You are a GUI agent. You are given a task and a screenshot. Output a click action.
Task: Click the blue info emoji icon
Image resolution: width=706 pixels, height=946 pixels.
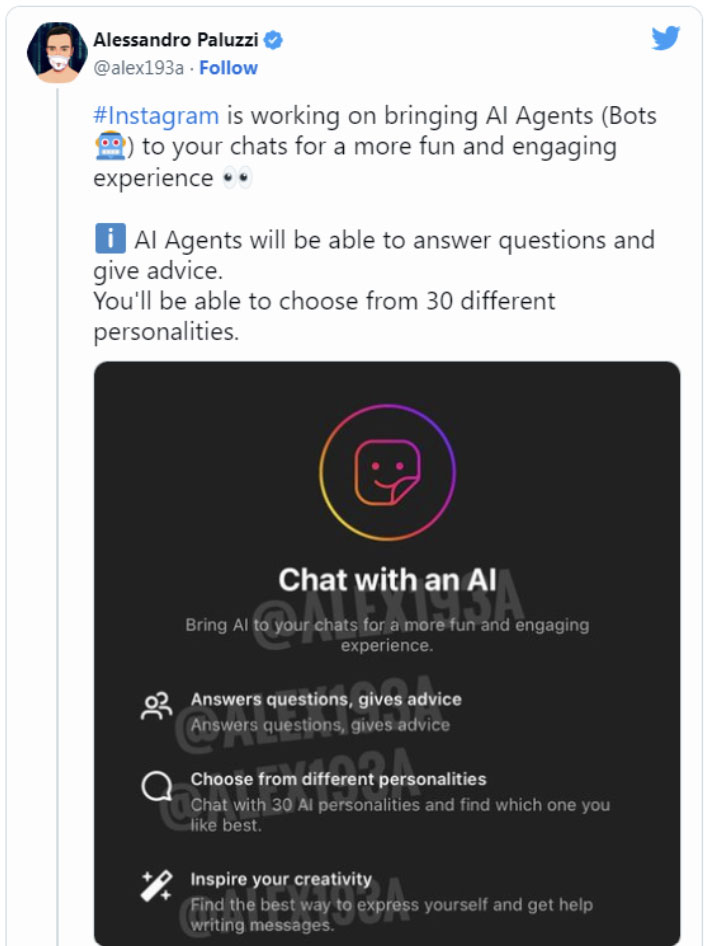(x=110, y=239)
